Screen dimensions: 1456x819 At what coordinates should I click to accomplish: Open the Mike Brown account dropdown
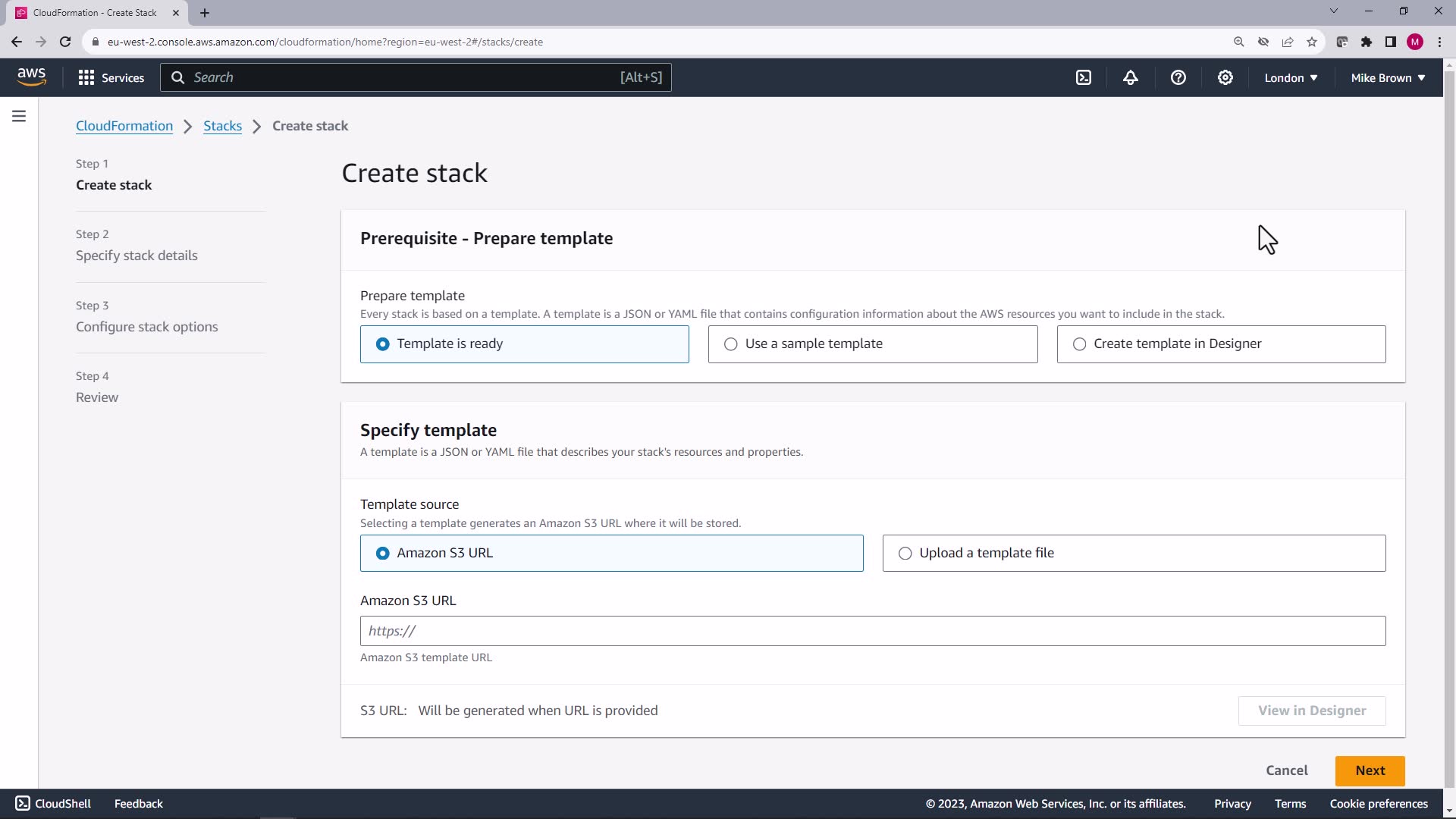pyautogui.click(x=1388, y=77)
